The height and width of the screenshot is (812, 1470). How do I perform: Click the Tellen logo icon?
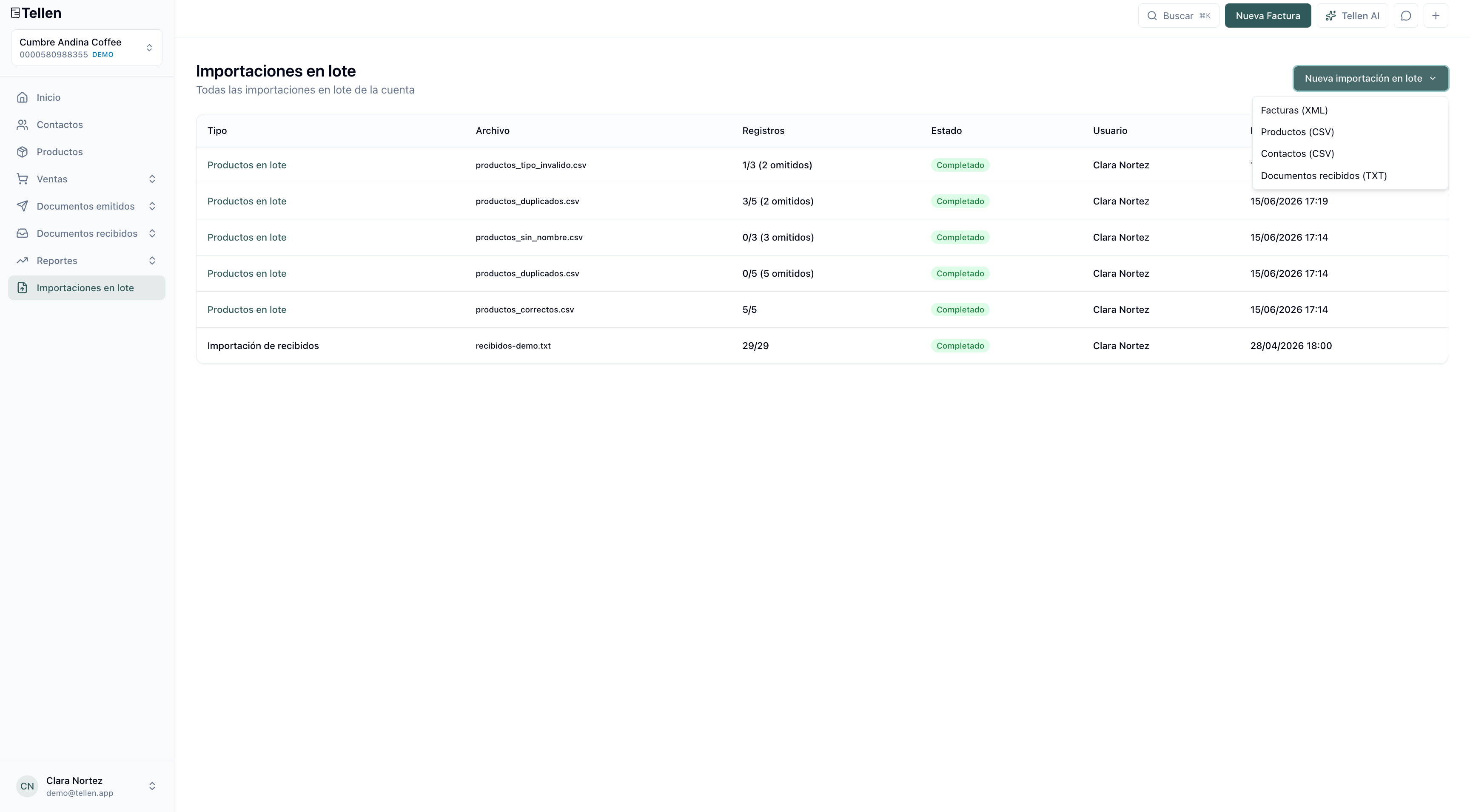pos(15,13)
